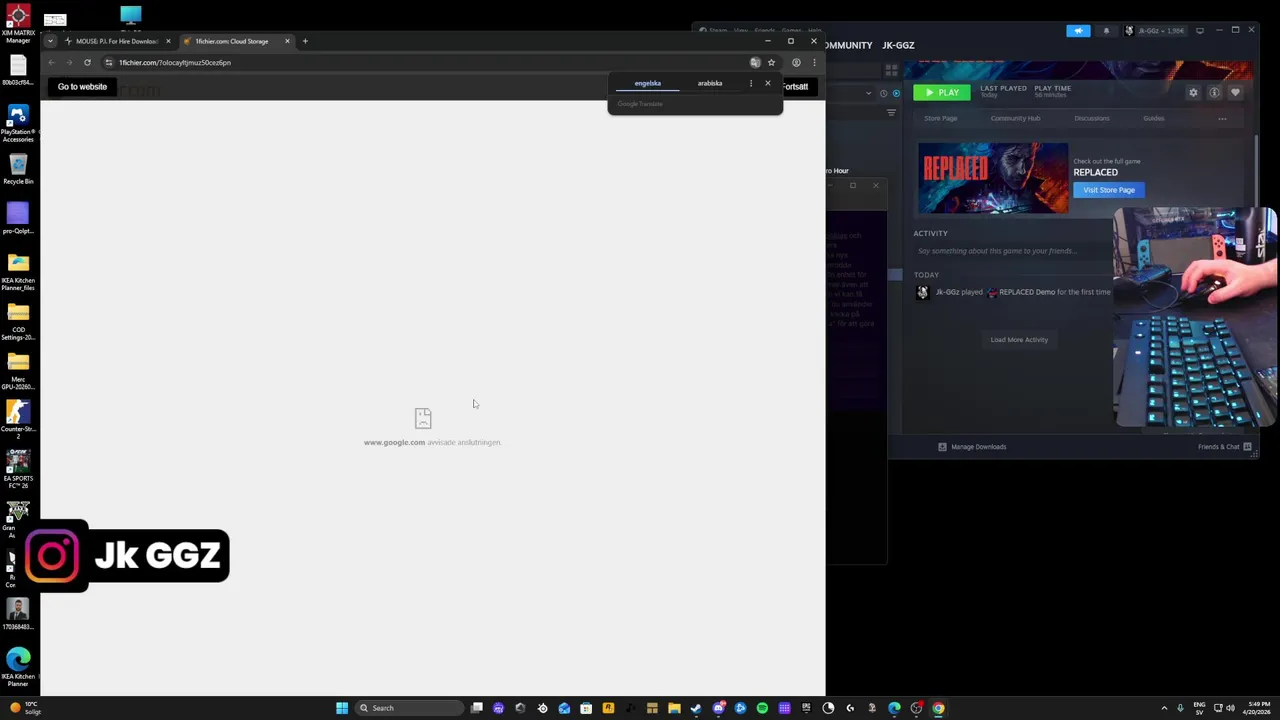Open the taskbar weather widget
The height and width of the screenshot is (720, 1280).
pyautogui.click(x=24, y=708)
